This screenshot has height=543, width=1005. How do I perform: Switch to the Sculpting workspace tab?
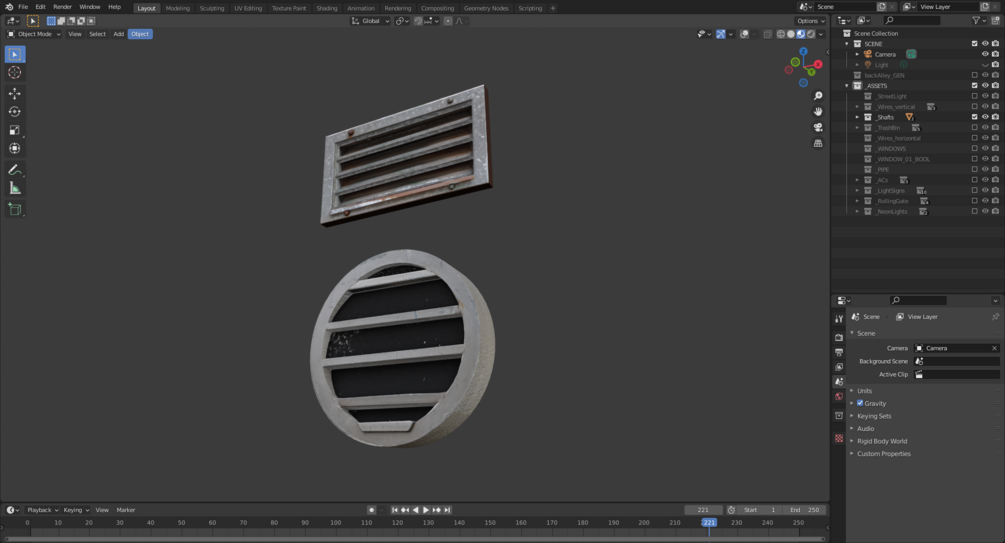212,8
